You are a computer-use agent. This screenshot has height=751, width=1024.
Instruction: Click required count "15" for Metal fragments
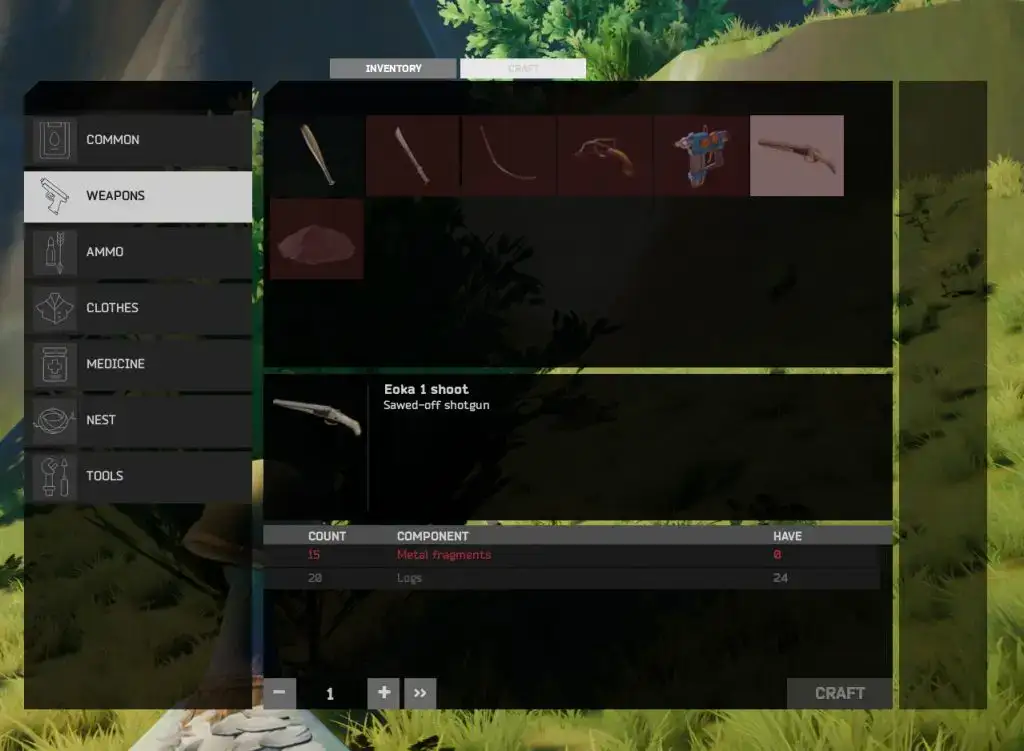[314, 555]
